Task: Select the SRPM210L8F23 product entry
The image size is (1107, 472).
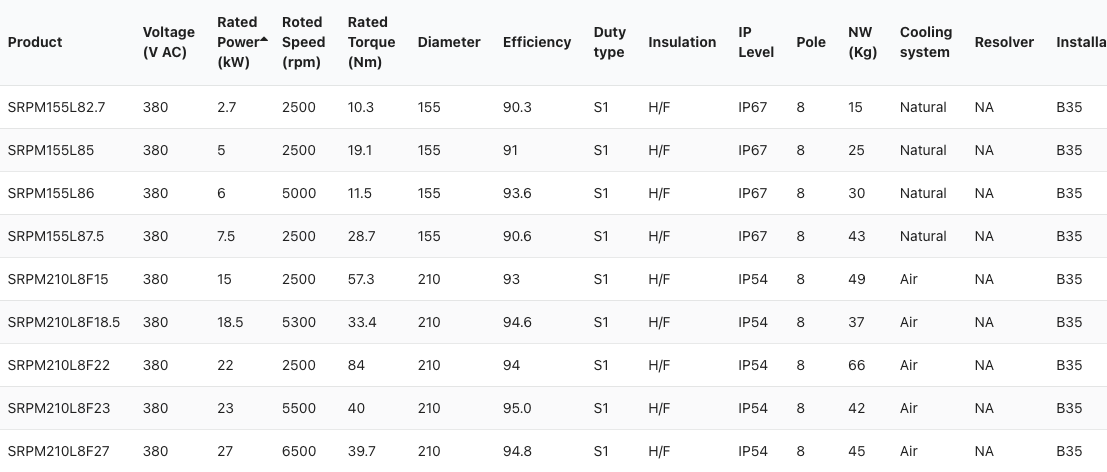Action: click(x=58, y=408)
